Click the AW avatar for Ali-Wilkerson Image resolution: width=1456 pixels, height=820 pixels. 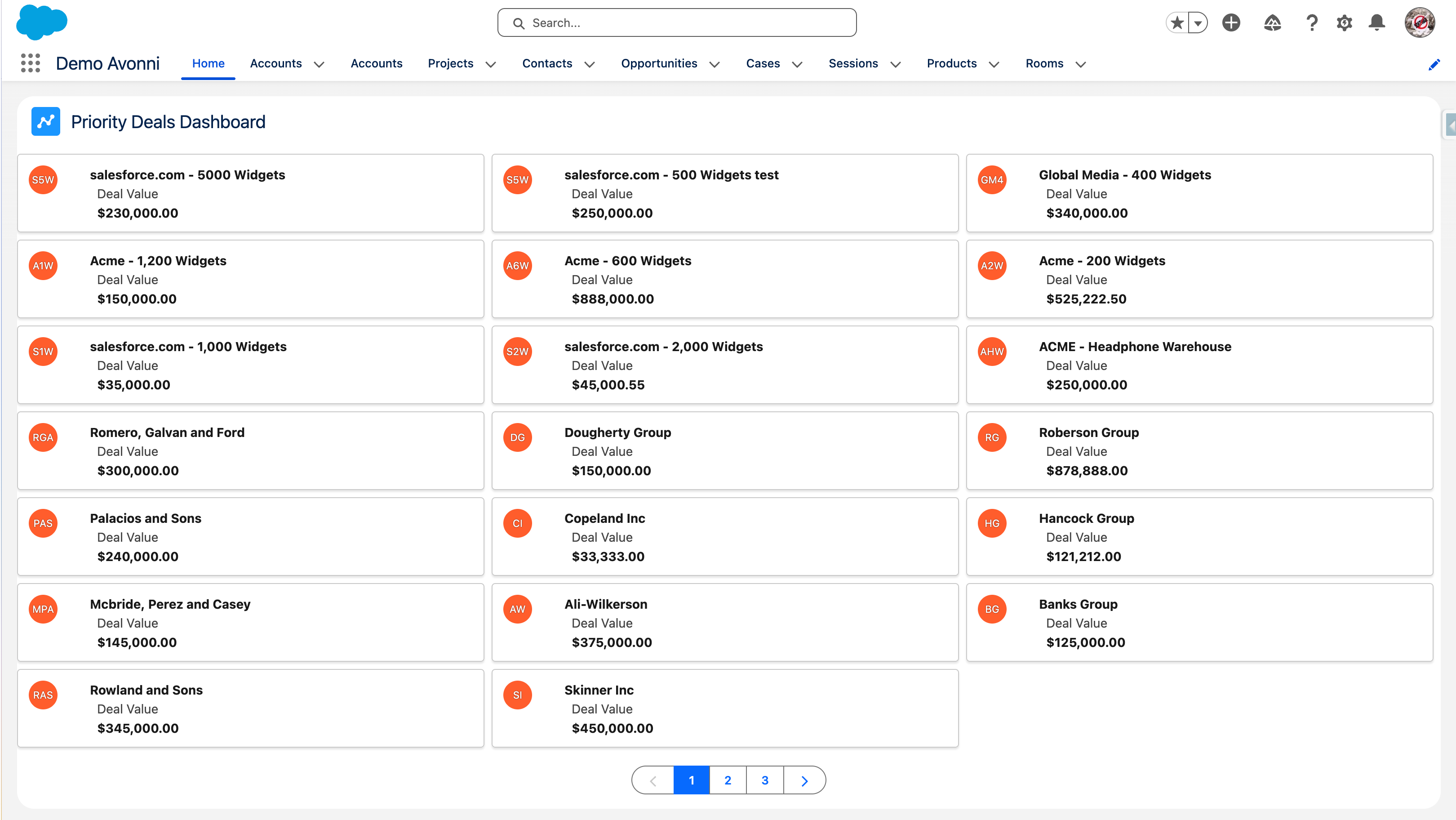pos(517,610)
